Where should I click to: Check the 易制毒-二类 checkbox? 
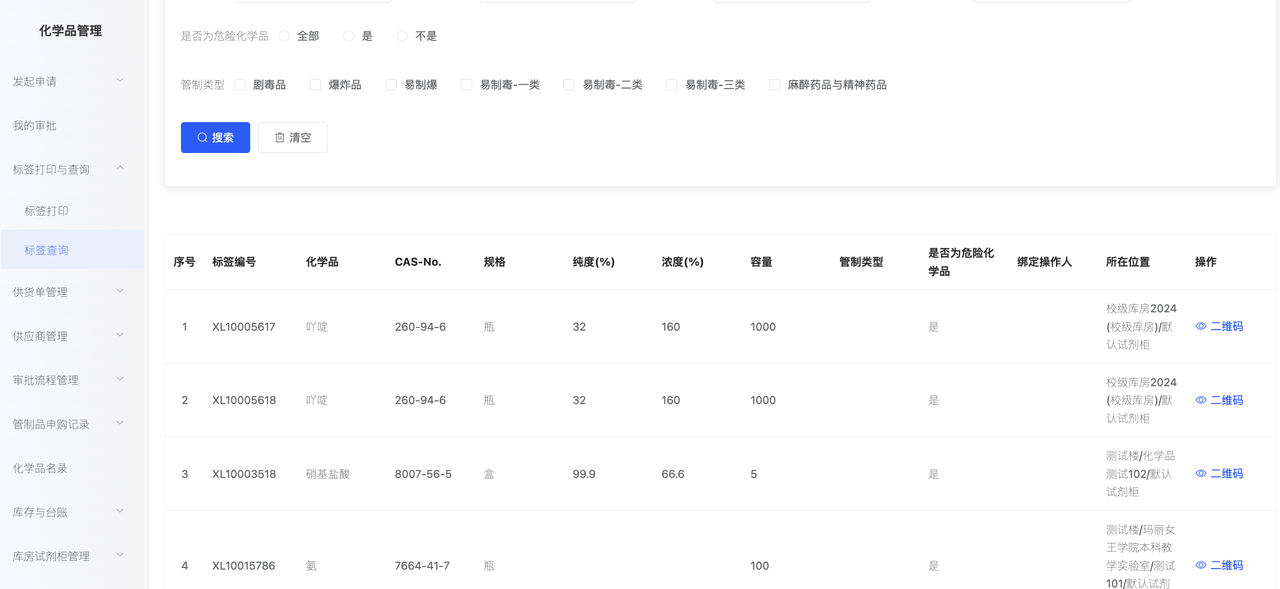point(569,85)
